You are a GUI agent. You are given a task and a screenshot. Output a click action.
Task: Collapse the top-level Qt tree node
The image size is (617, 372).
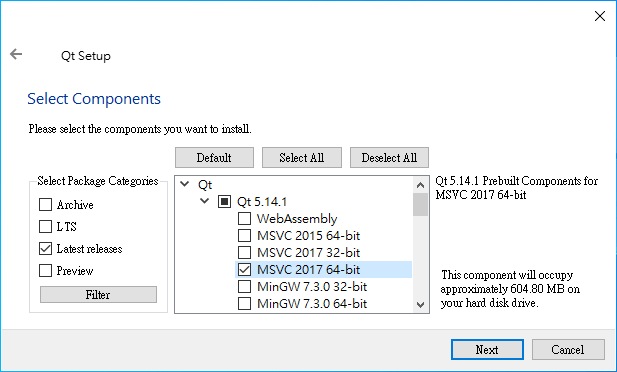point(185,184)
